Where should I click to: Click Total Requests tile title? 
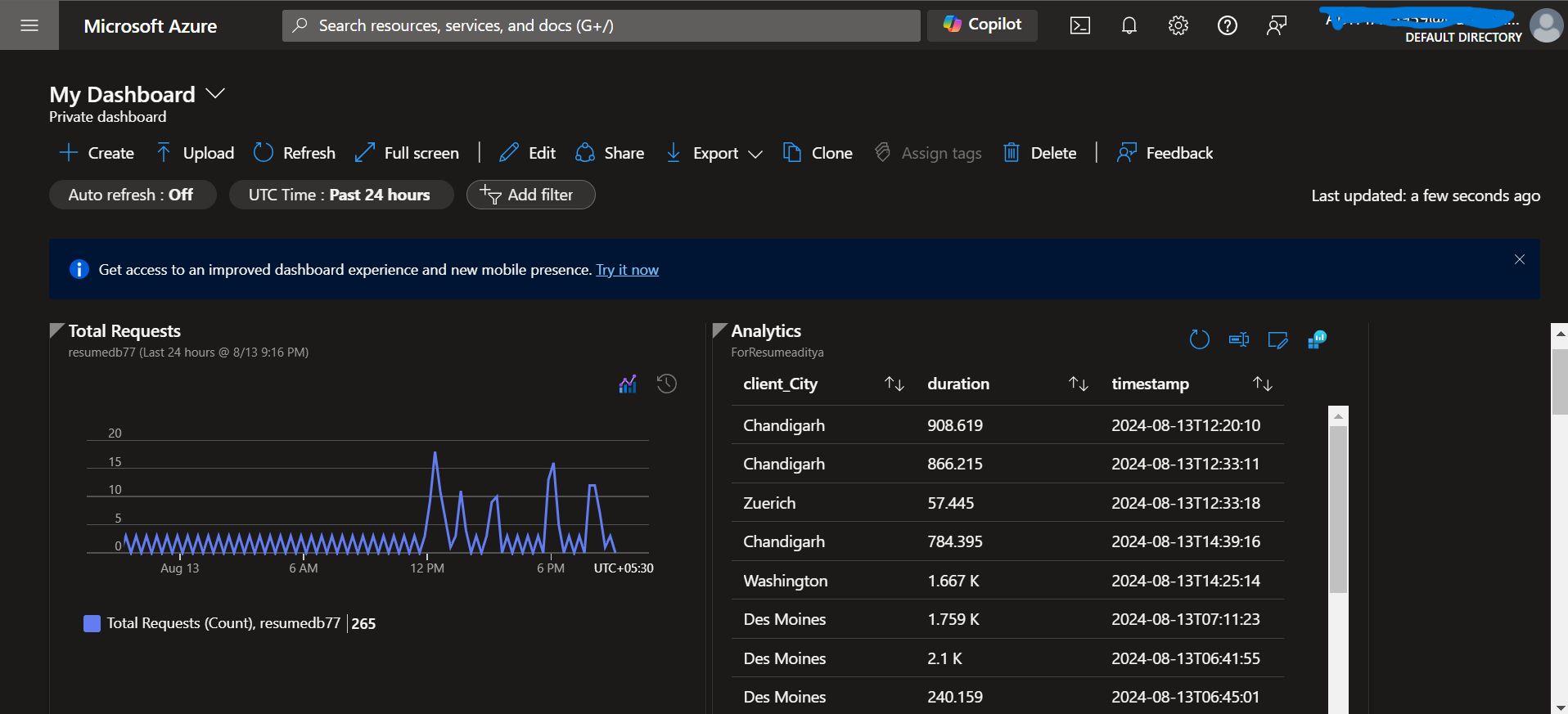(x=124, y=331)
